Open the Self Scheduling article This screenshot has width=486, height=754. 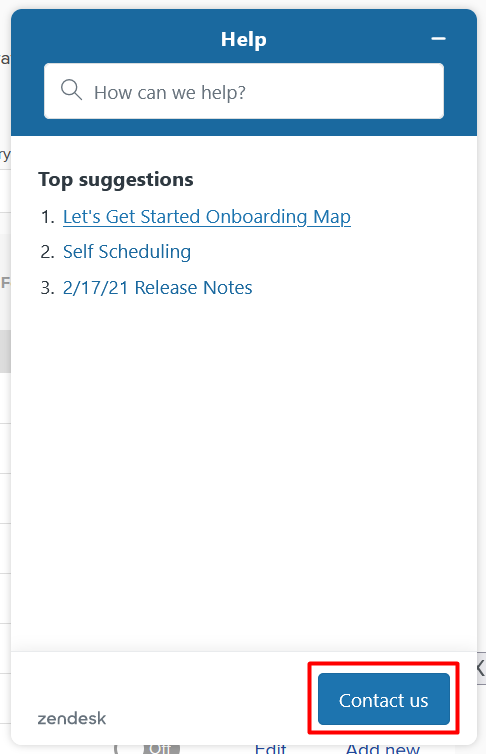click(127, 251)
